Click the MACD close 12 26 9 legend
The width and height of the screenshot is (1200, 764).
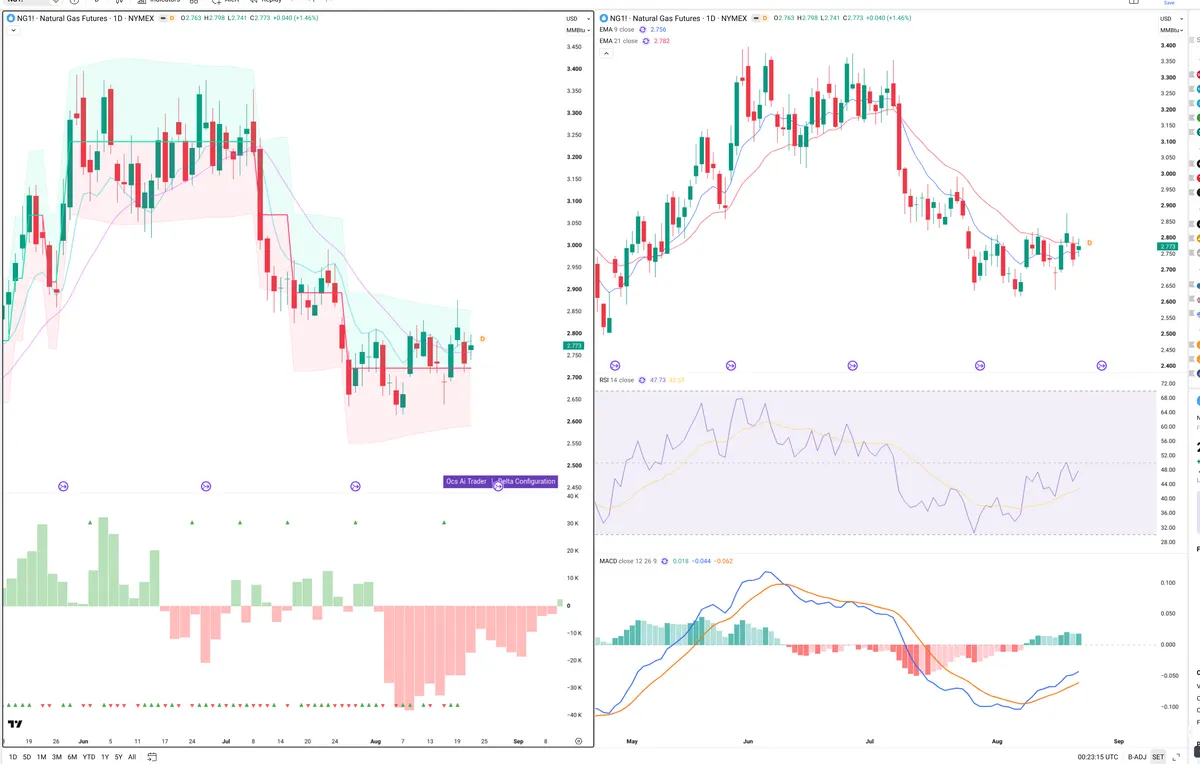coord(627,561)
